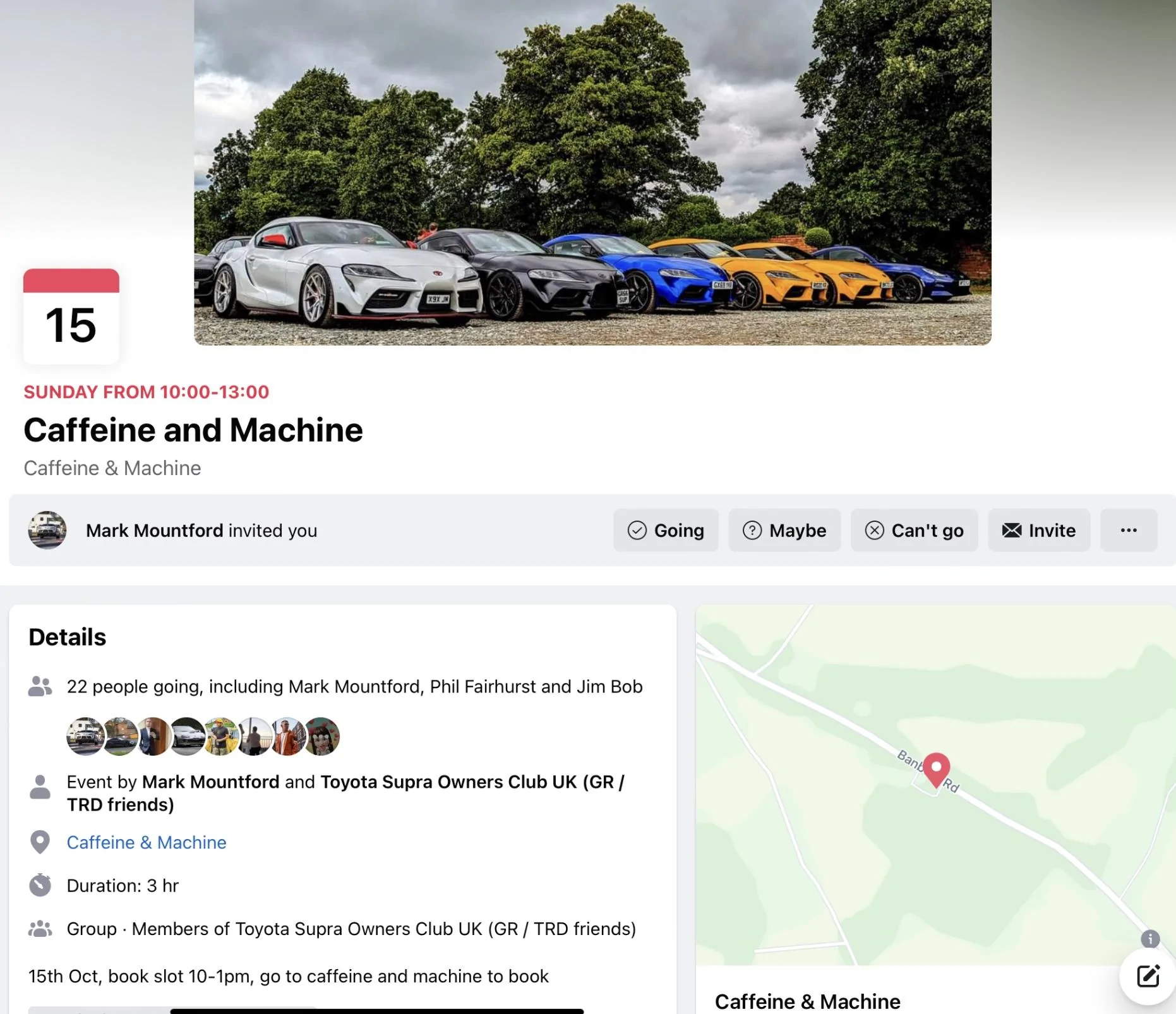Click the Caffeine and Machine event title
This screenshot has height=1014, width=1176.
(193, 430)
